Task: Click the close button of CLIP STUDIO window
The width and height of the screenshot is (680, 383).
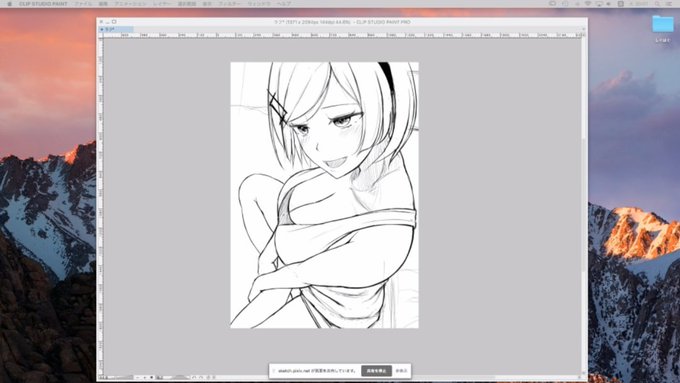Action: click(x=101, y=22)
